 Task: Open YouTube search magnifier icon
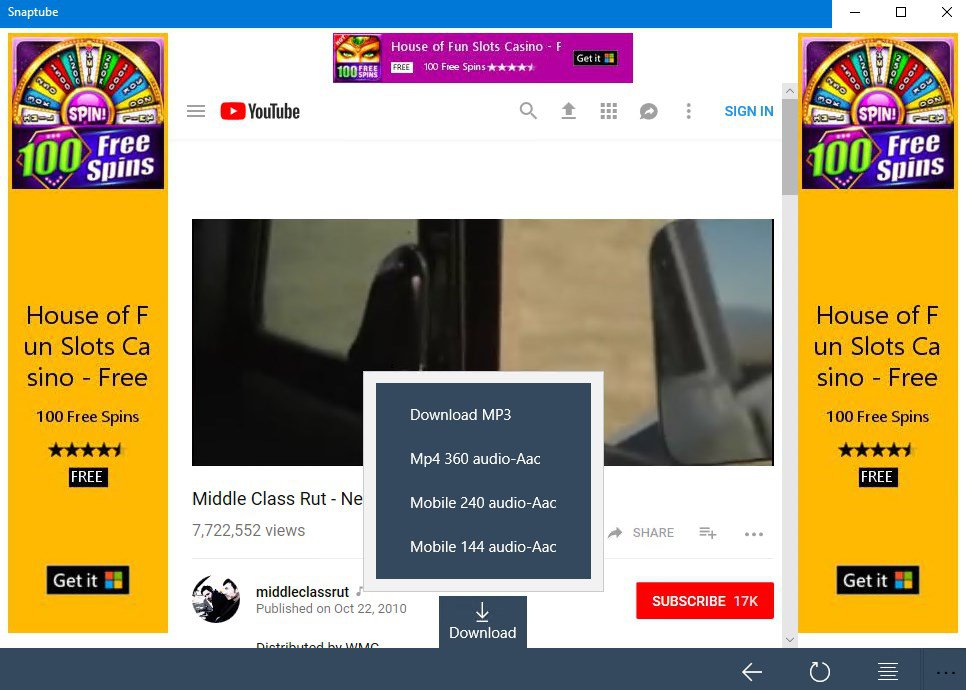tap(528, 111)
